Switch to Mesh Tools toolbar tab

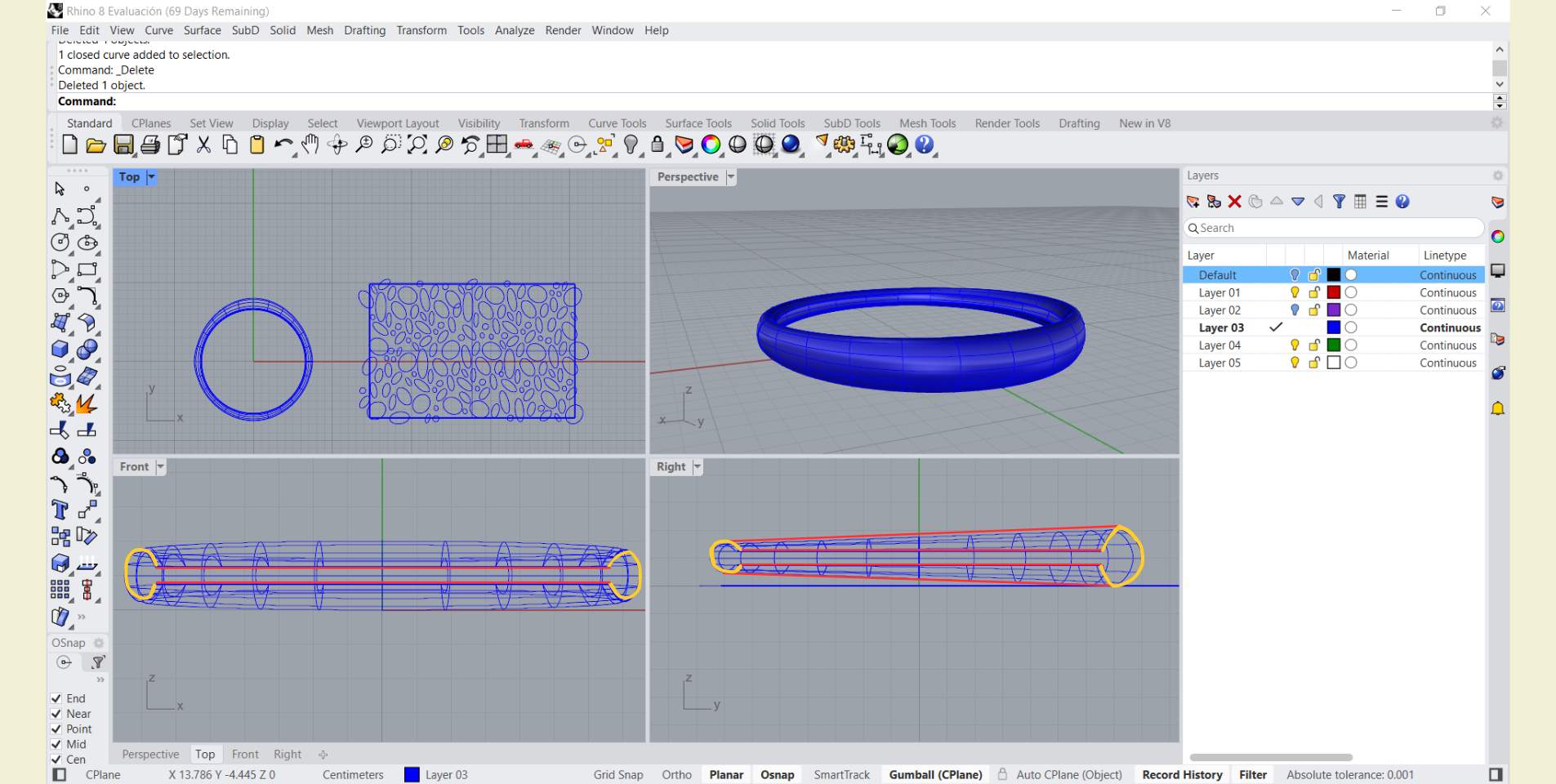coord(927,123)
